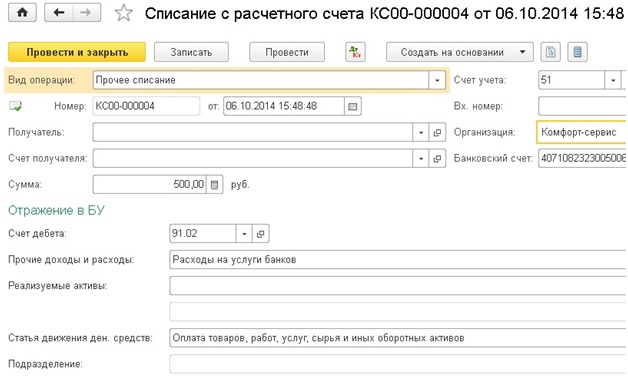Click the Номер field КС00-000004
The height and width of the screenshot is (387, 628).
point(146,106)
